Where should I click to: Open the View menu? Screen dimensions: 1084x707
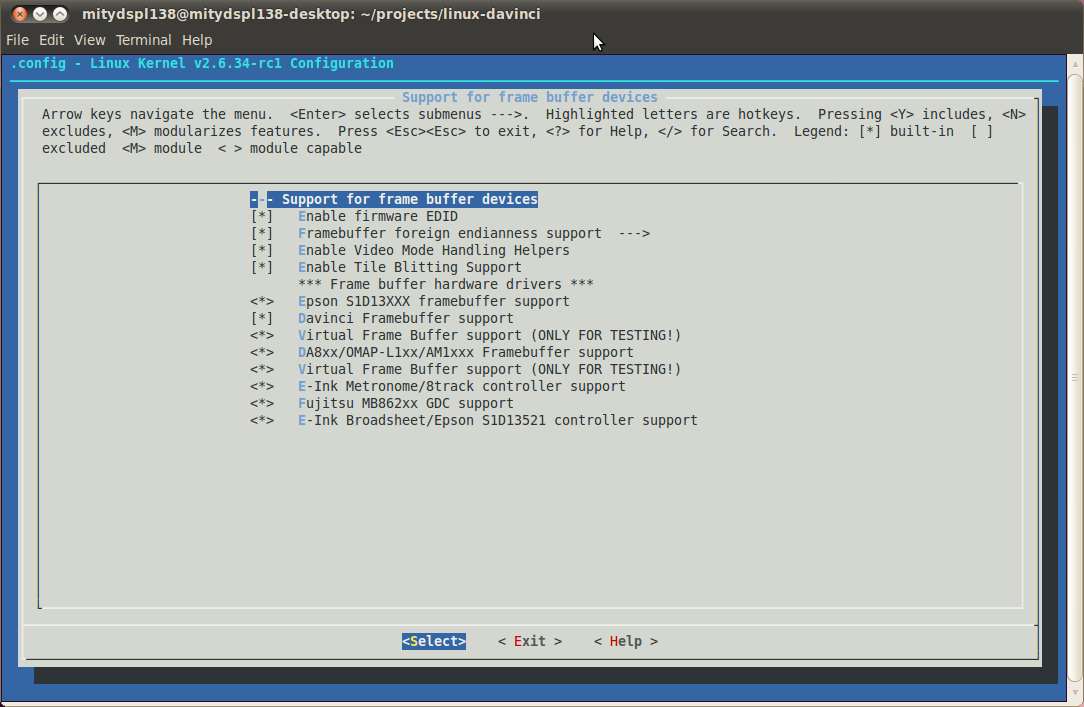coord(89,40)
